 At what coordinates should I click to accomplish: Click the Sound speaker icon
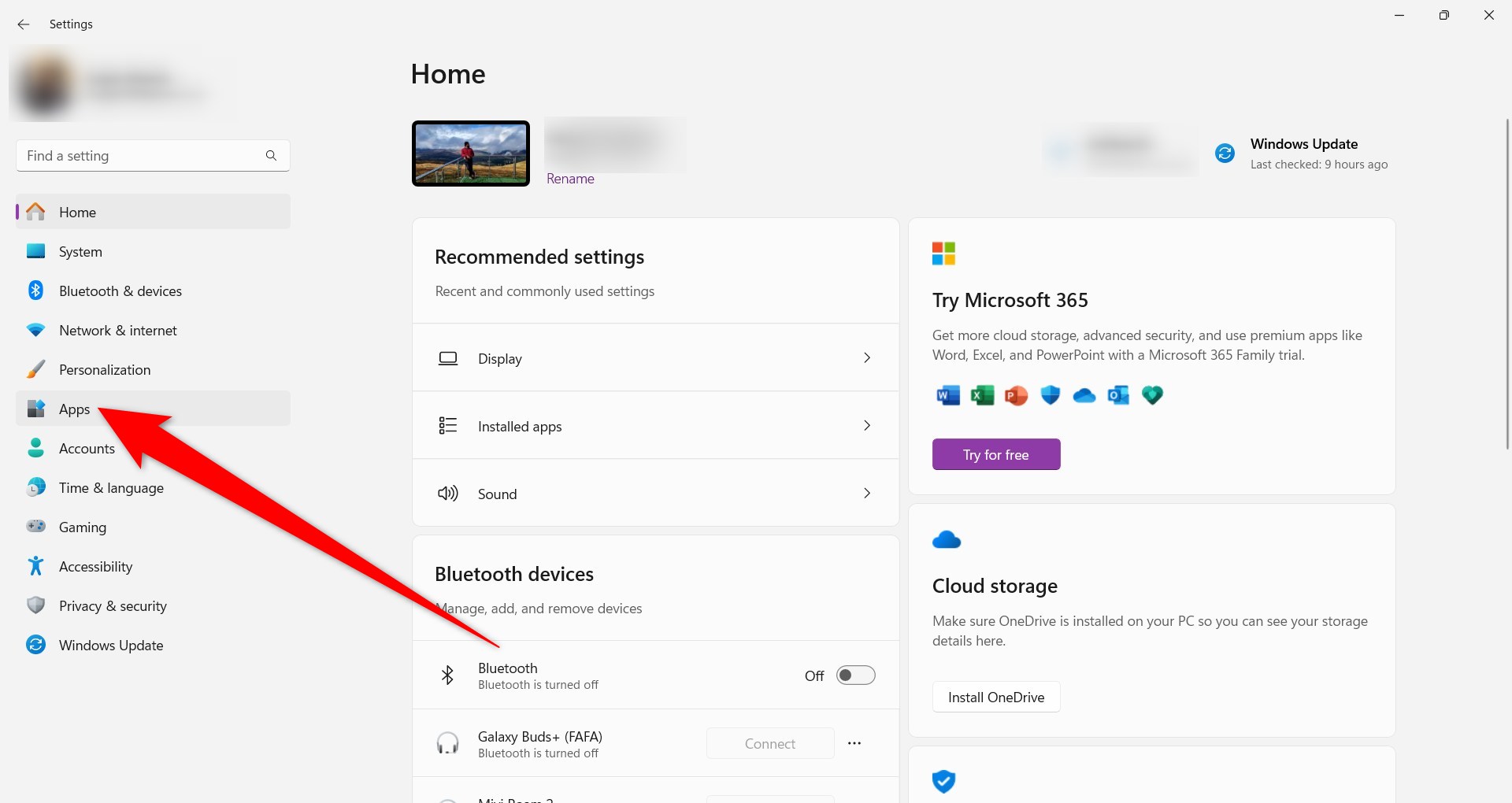click(x=448, y=494)
